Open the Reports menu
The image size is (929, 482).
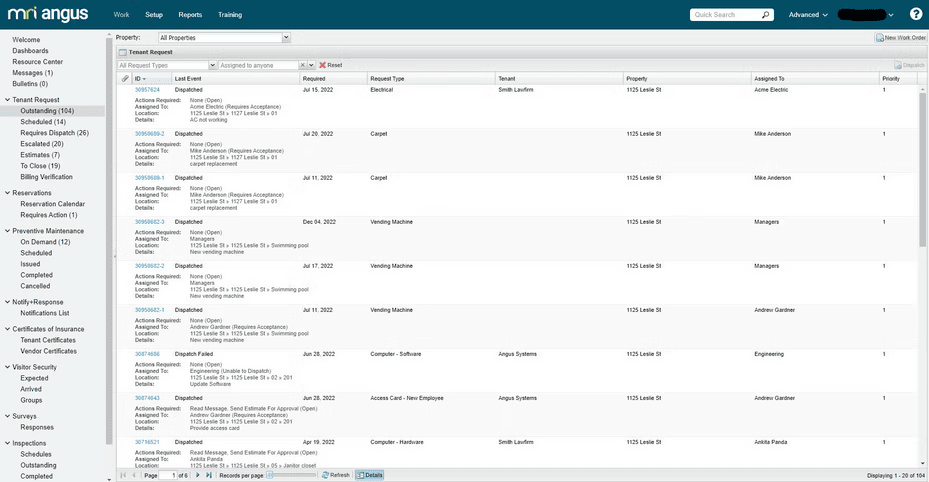[x=190, y=15]
